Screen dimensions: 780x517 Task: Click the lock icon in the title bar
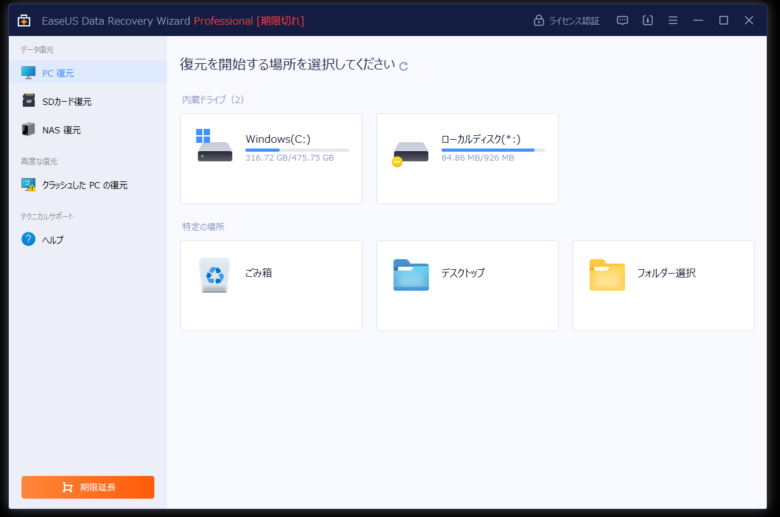click(538, 20)
